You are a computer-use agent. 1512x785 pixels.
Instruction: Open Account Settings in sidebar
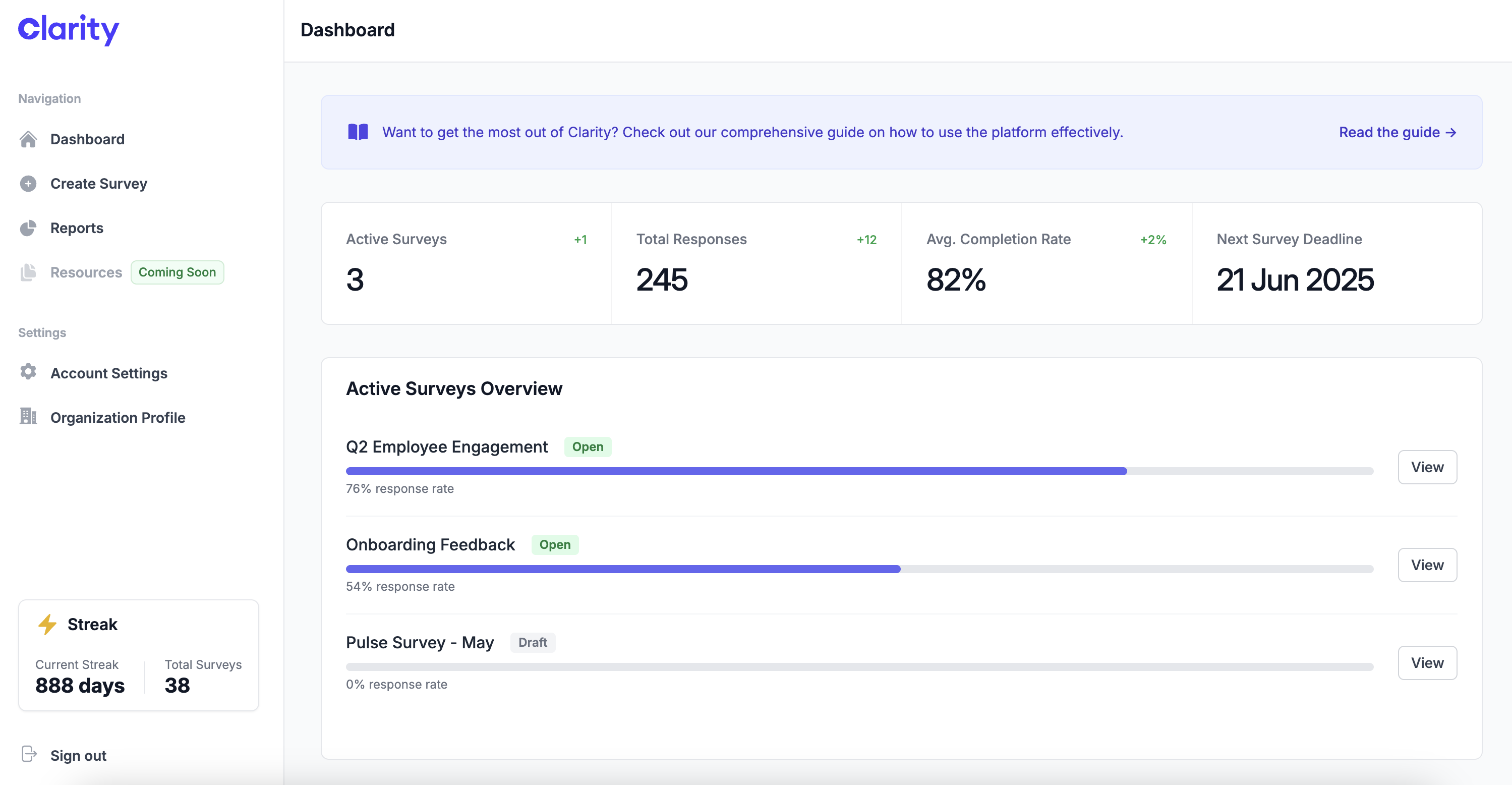tap(108, 373)
